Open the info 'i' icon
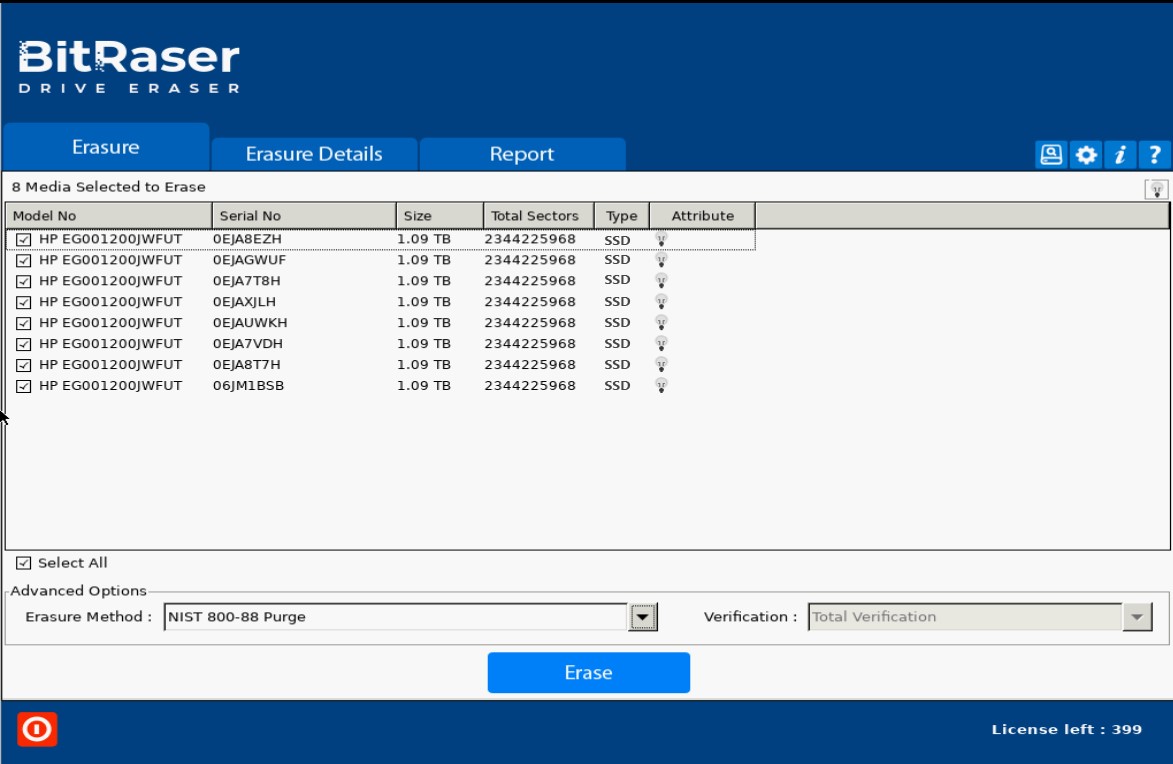The height and width of the screenshot is (764, 1173). point(1120,155)
